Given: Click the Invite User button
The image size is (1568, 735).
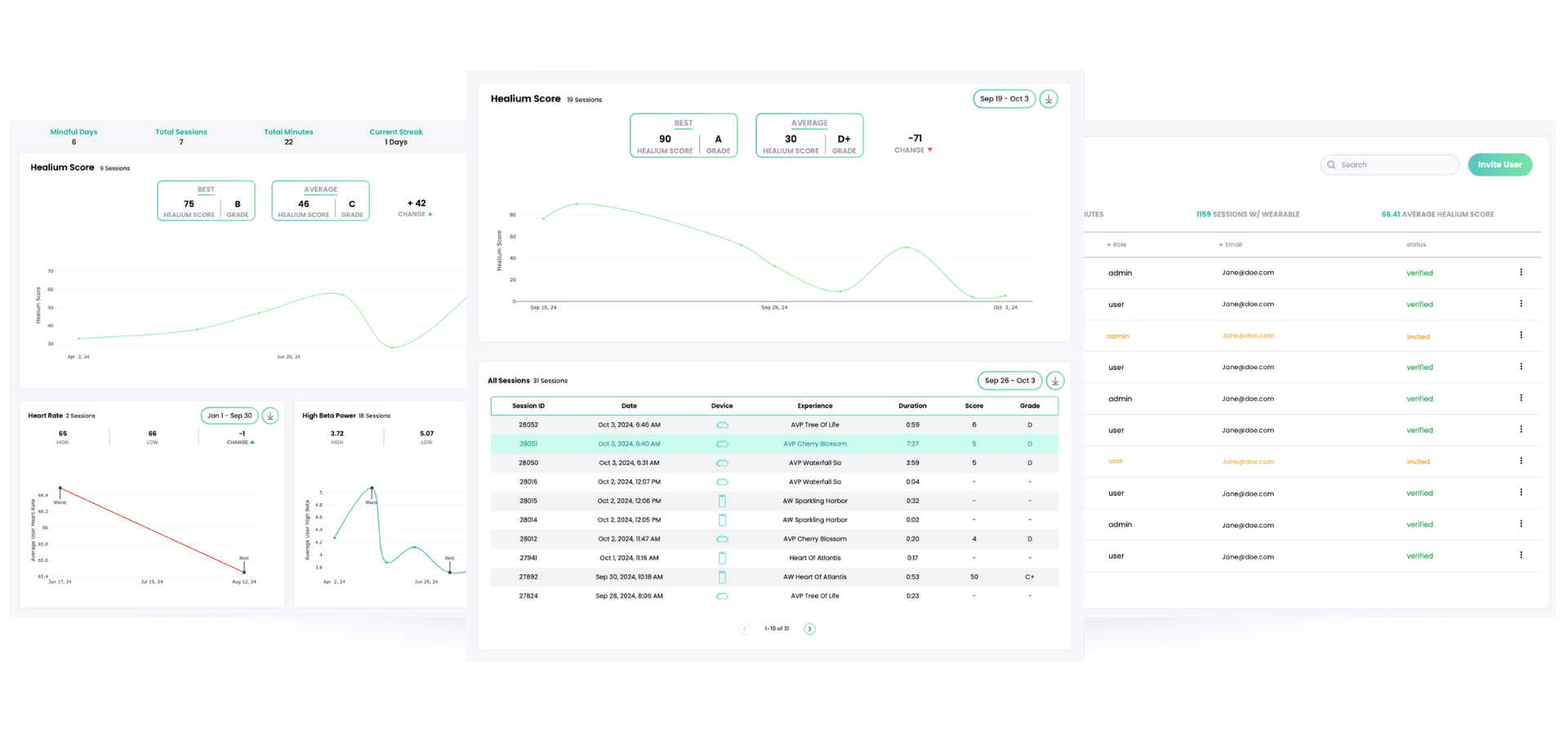Looking at the screenshot, I should click(x=1500, y=165).
